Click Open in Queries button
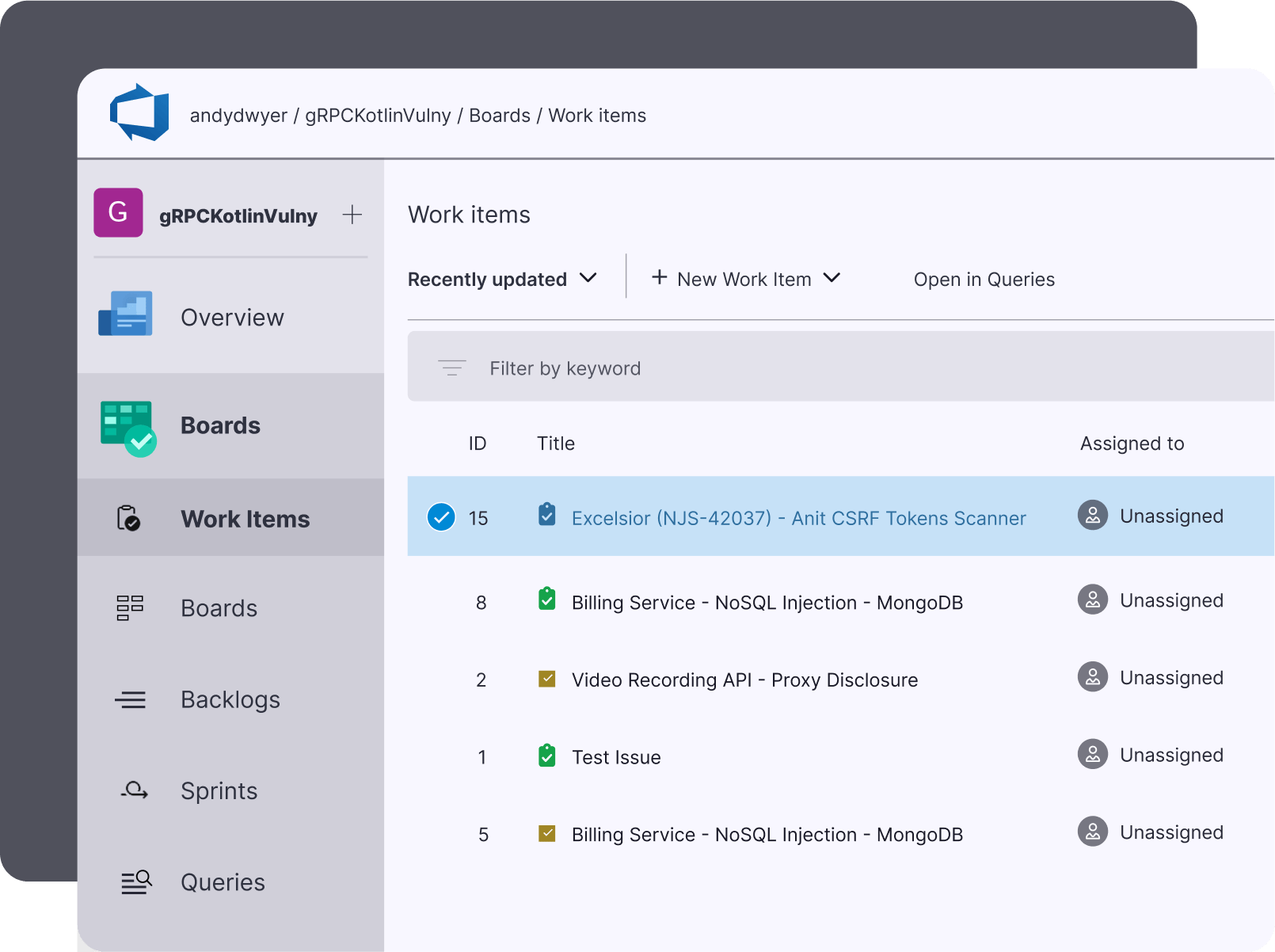 coord(984,280)
